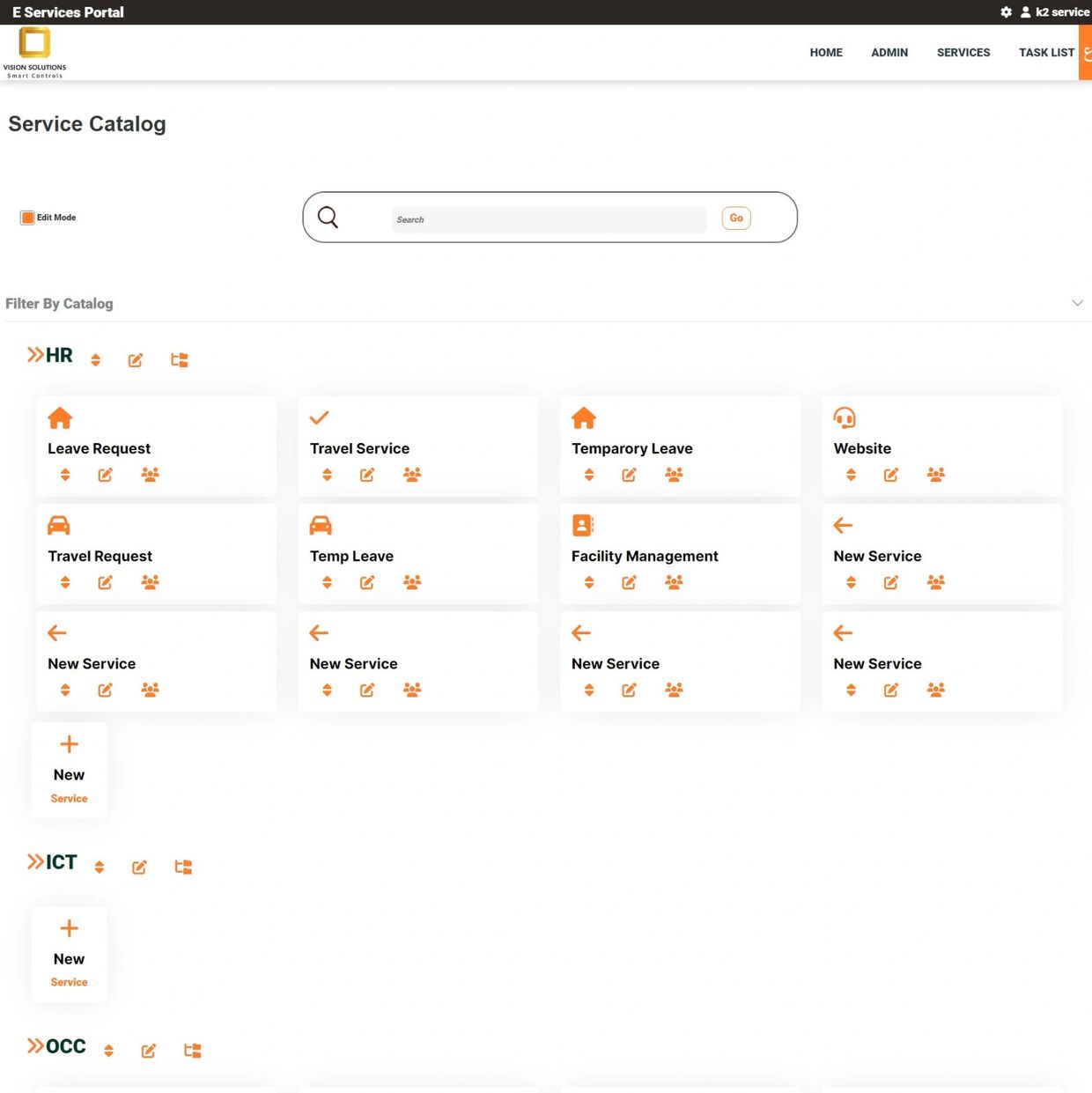This screenshot has height=1093, width=1092.
Task: Open the ADMIN menu item
Action: [889, 53]
